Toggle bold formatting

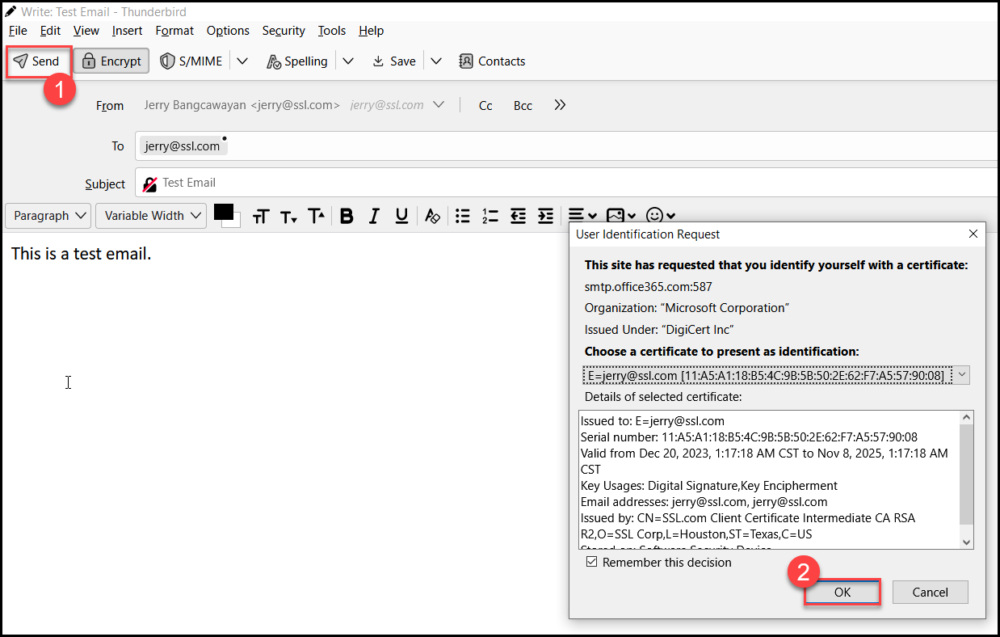[347, 216]
